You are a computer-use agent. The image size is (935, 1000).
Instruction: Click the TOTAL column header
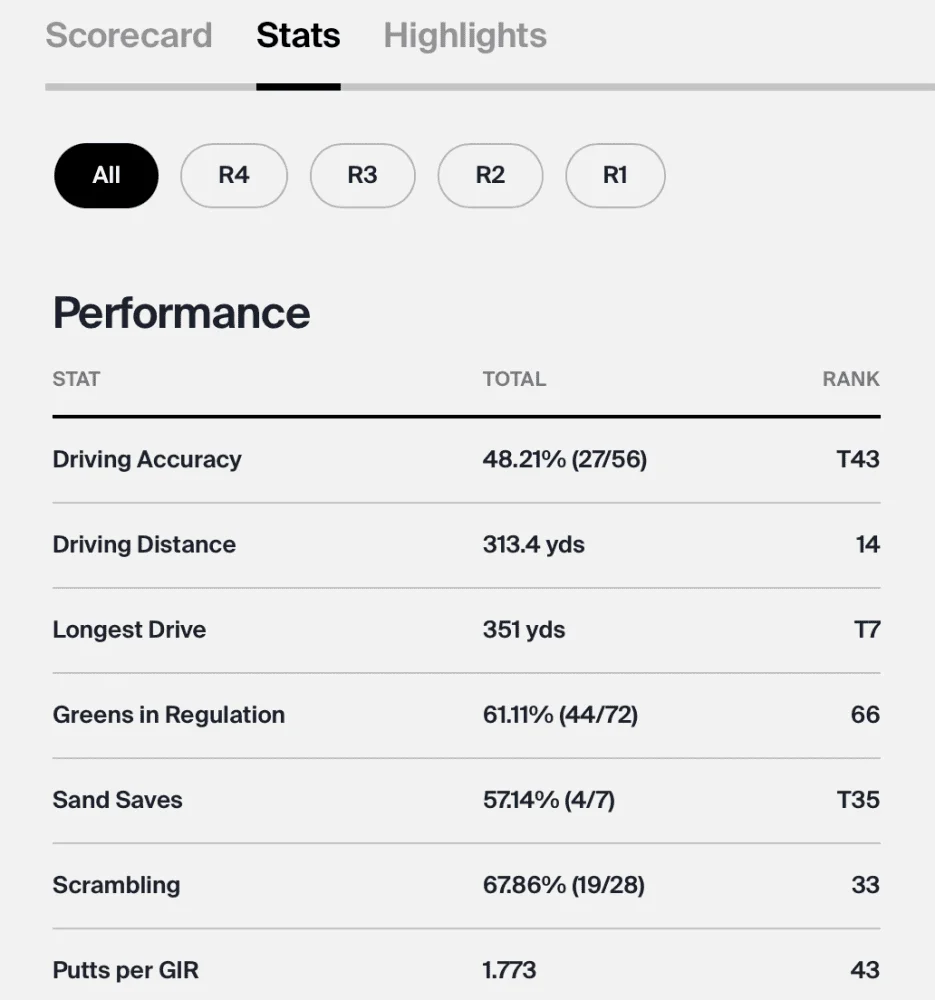(x=514, y=379)
